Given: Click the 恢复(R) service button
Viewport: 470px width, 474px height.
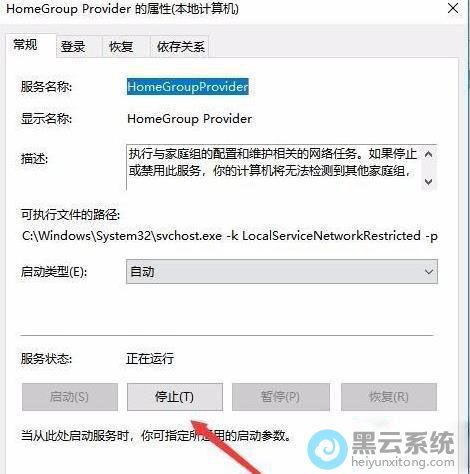Looking at the screenshot, I should 389,397.
